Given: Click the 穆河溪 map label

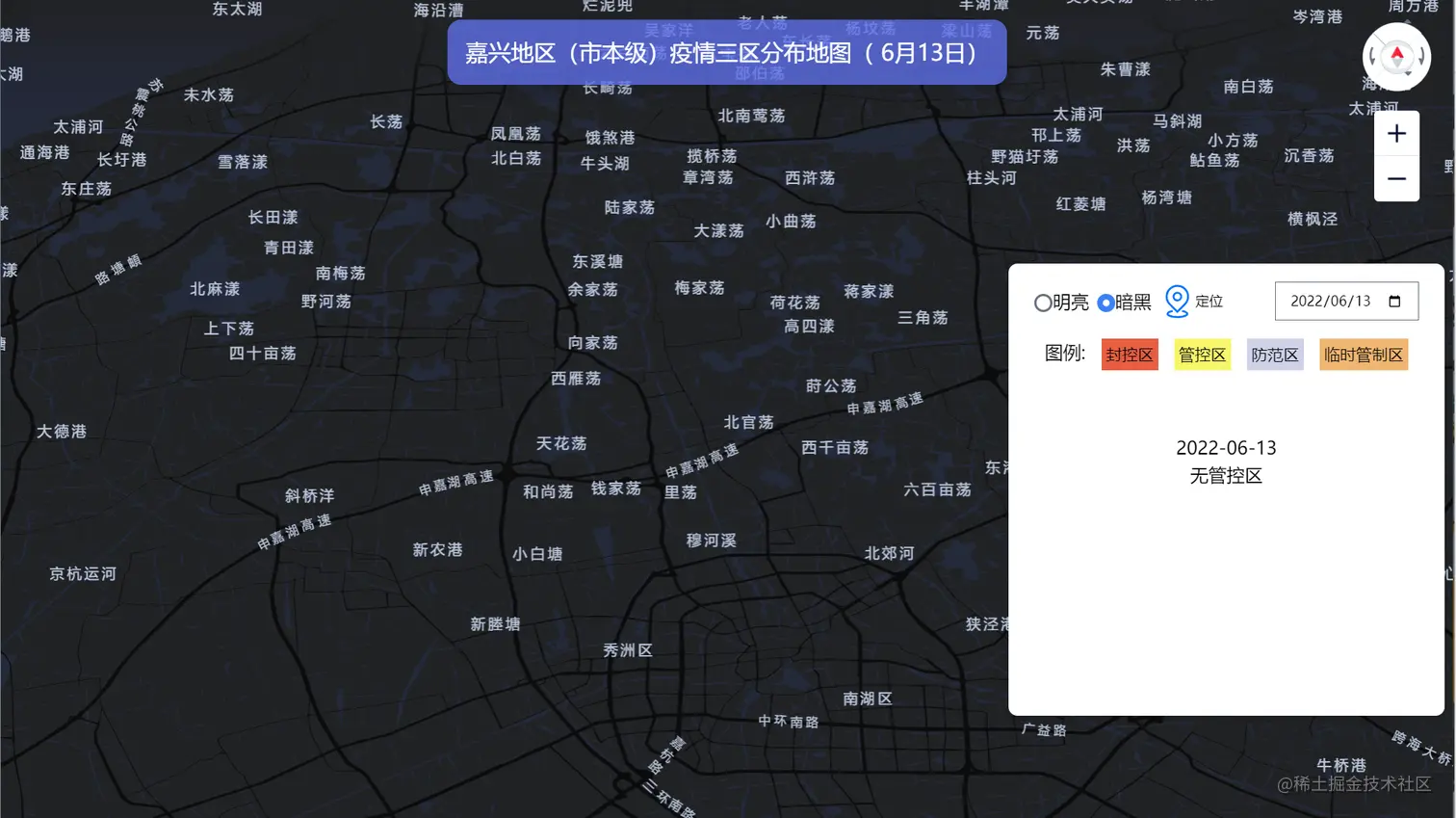Looking at the screenshot, I should [x=712, y=541].
